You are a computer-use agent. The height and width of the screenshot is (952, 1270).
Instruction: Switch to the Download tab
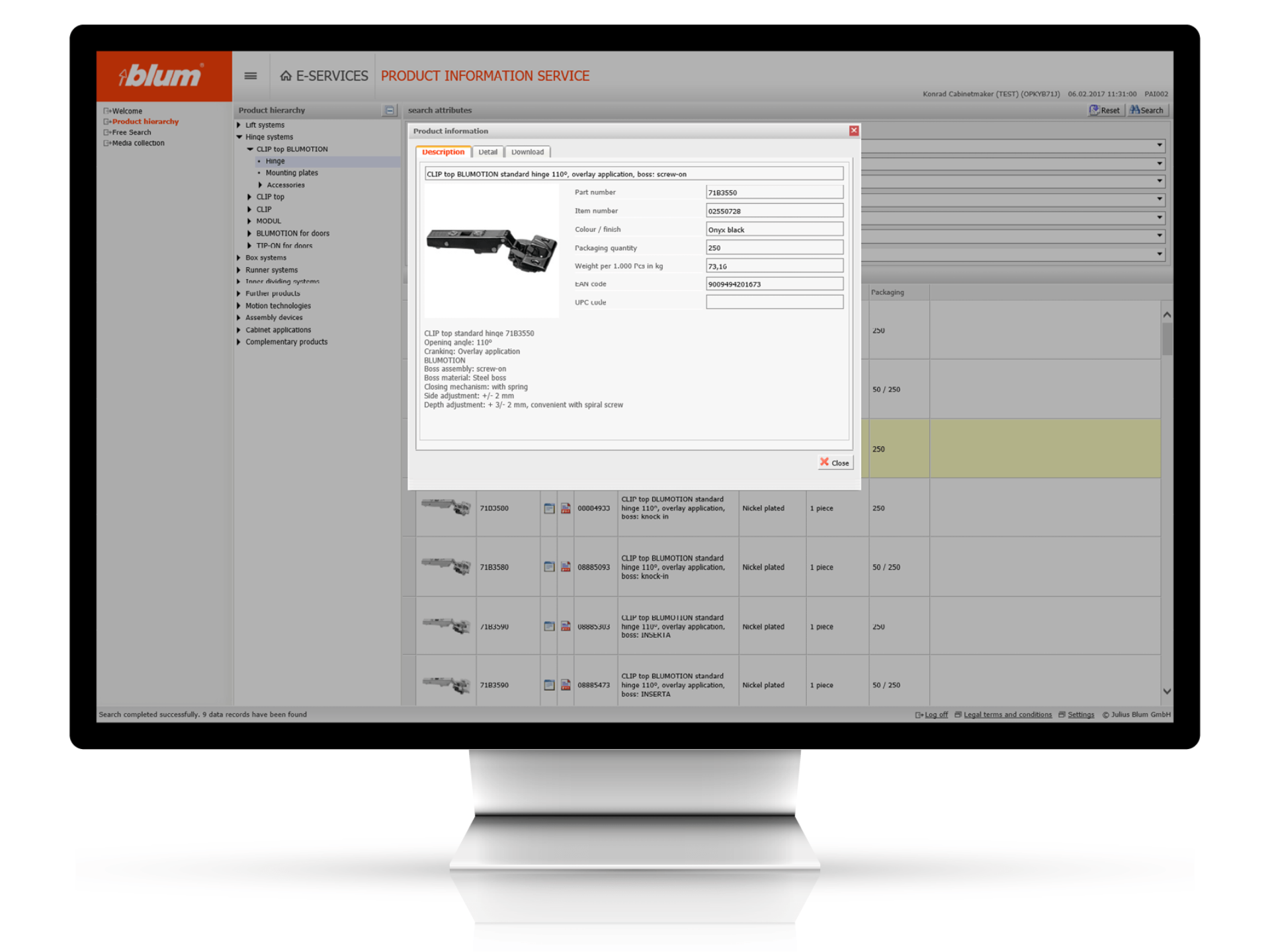pyautogui.click(x=527, y=152)
